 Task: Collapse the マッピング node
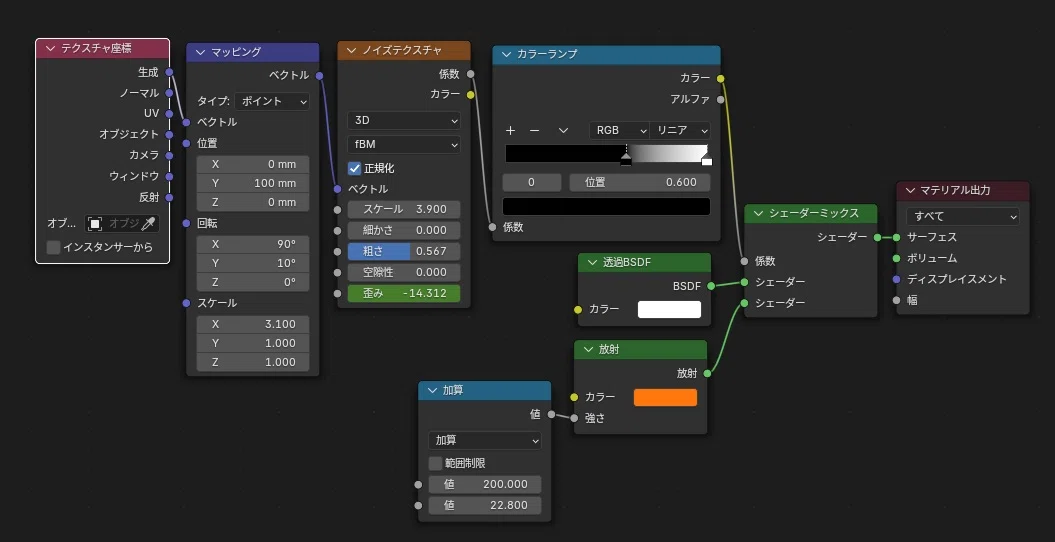(x=200, y=52)
